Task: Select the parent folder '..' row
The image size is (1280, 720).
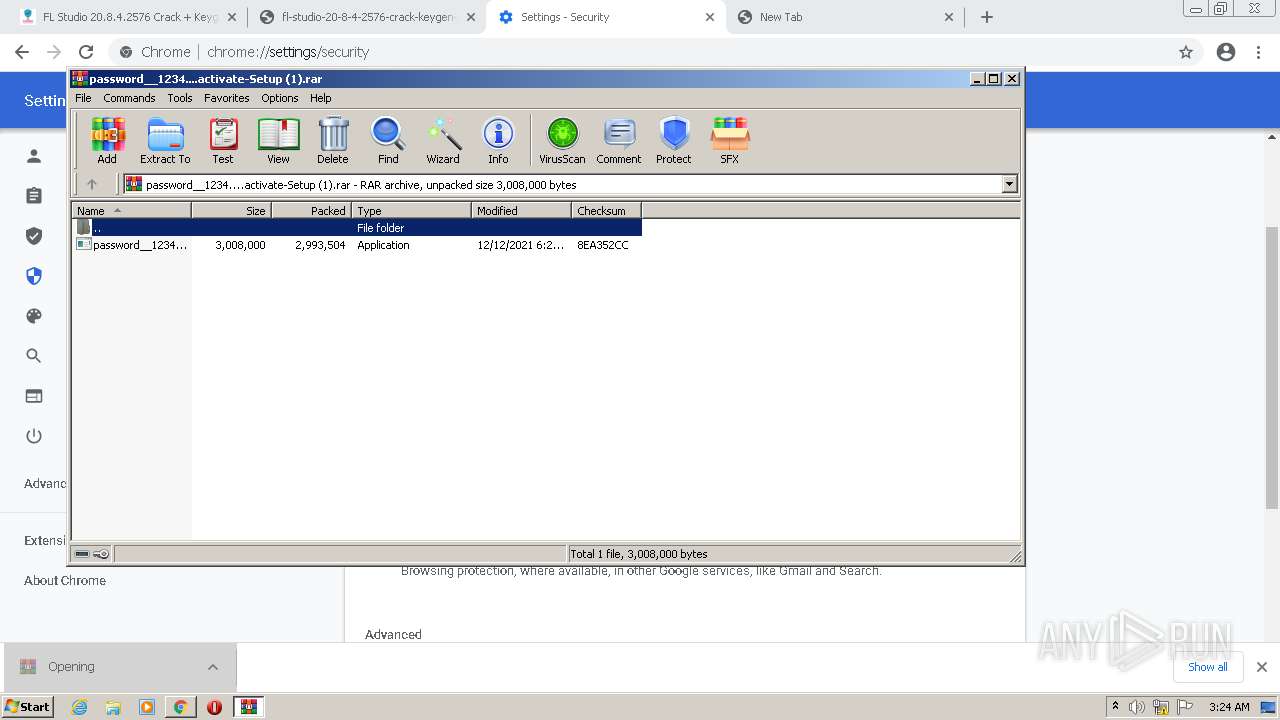Action: click(357, 228)
